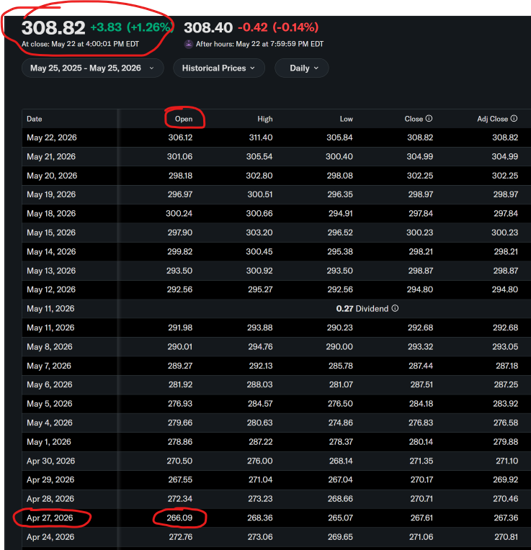Click the High column header

tap(265, 119)
